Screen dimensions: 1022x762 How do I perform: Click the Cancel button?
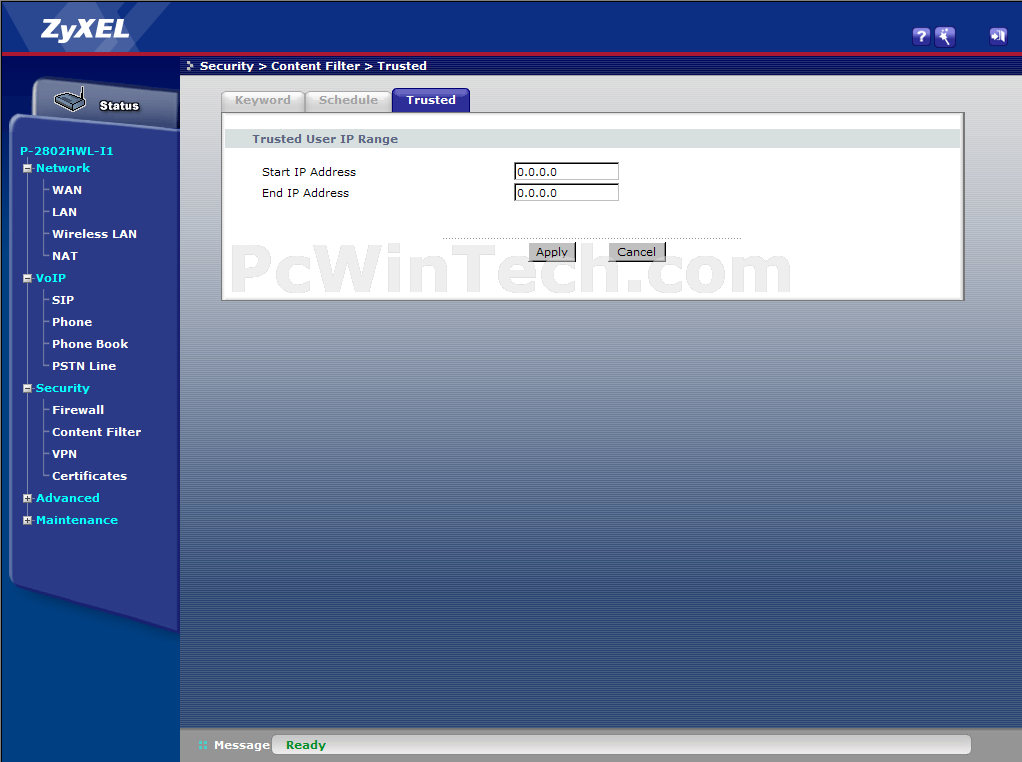[637, 252]
